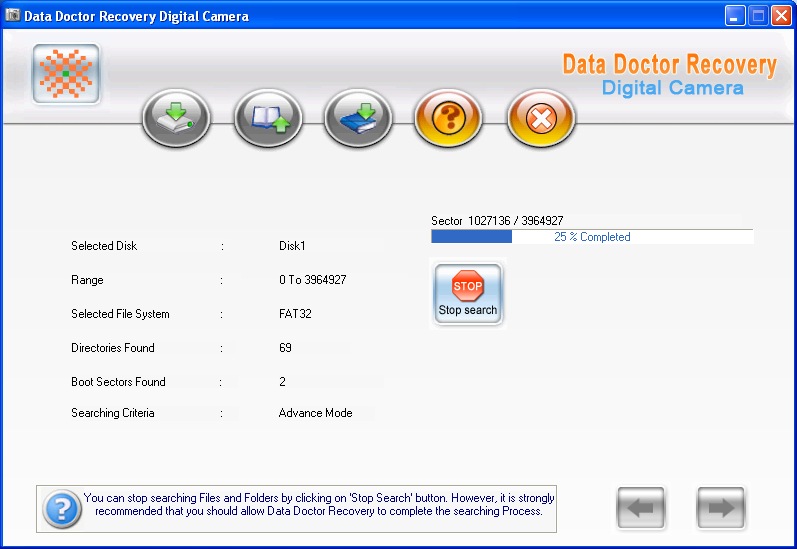Click the blue book with down arrow icon

358,118
